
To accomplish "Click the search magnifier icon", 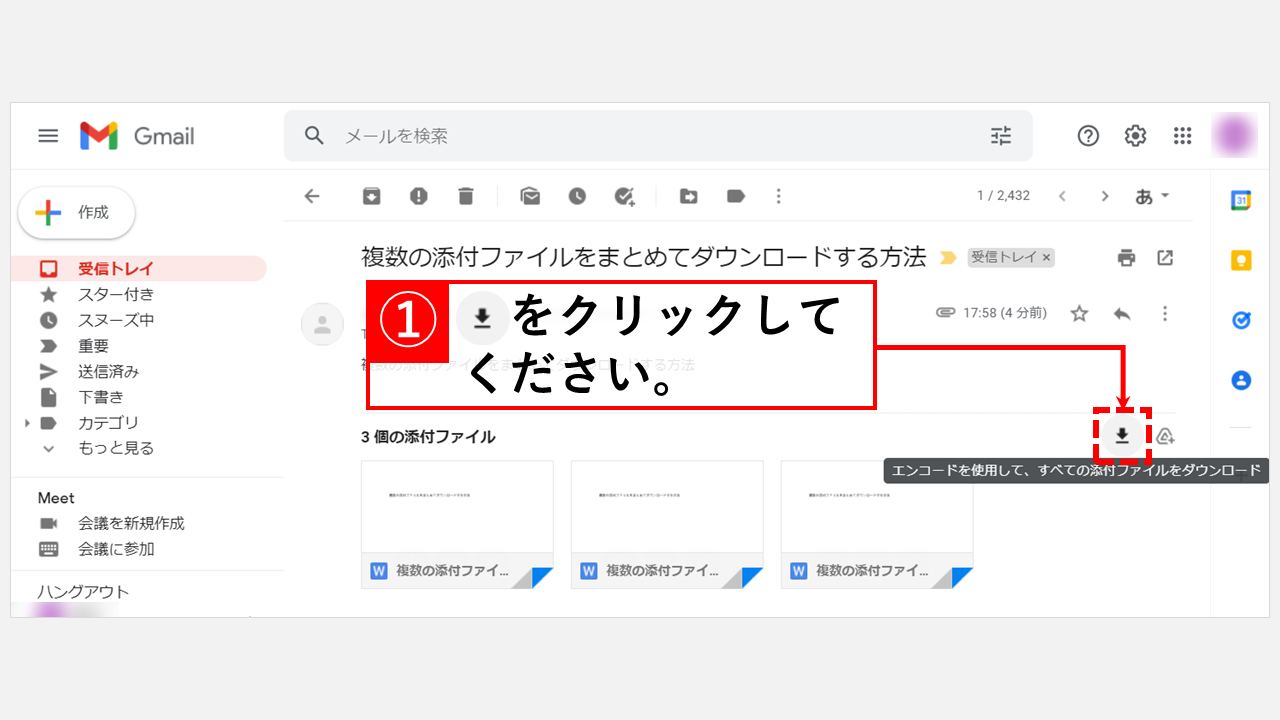I will pos(314,136).
